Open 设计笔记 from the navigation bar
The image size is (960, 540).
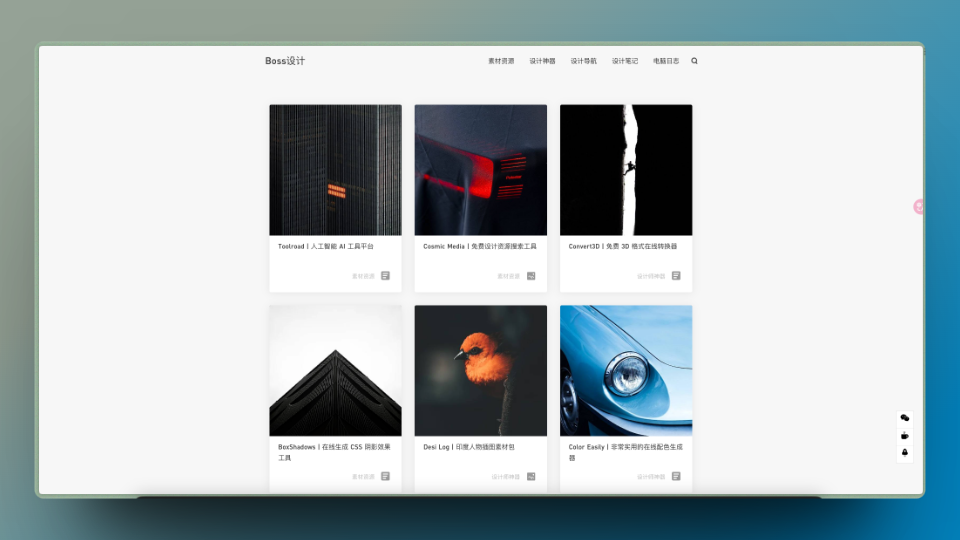click(625, 61)
